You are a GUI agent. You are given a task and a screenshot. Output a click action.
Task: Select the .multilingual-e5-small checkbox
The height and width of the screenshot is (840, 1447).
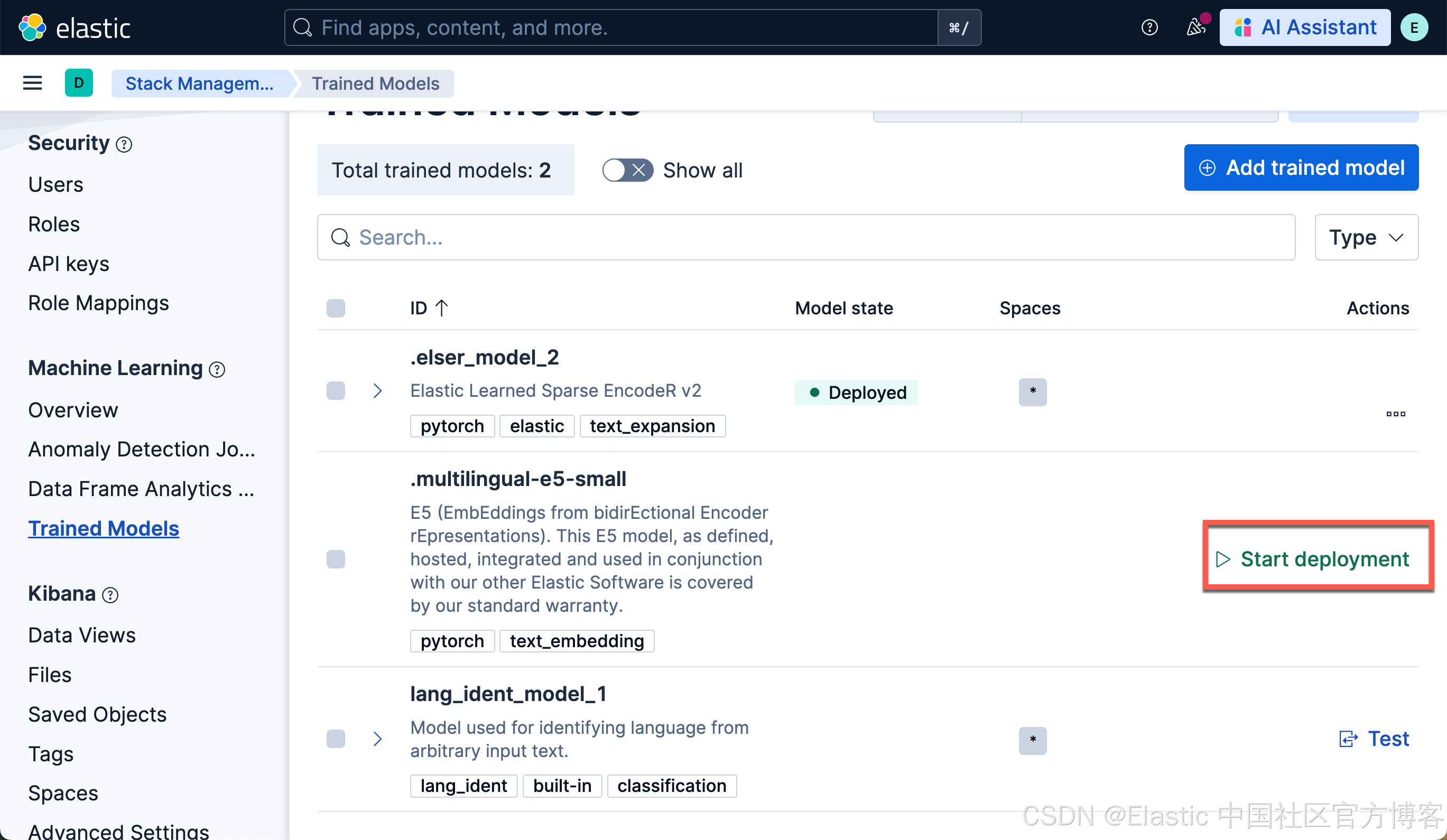336,558
